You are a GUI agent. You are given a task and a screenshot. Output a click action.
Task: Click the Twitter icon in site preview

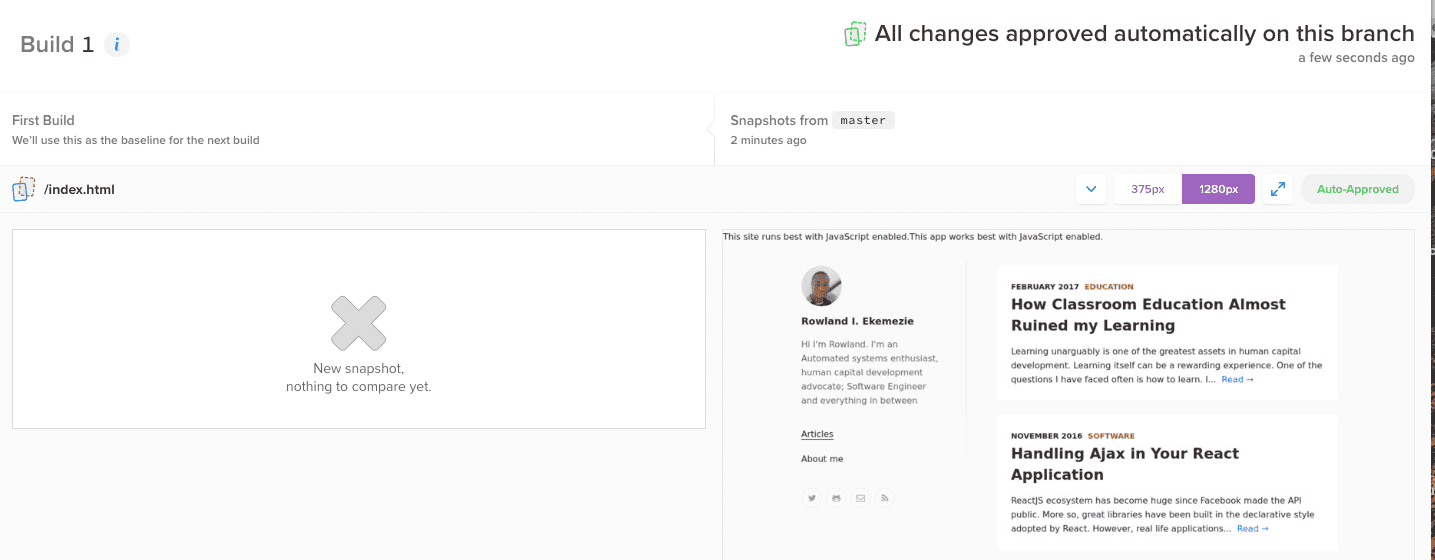(812, 497)
